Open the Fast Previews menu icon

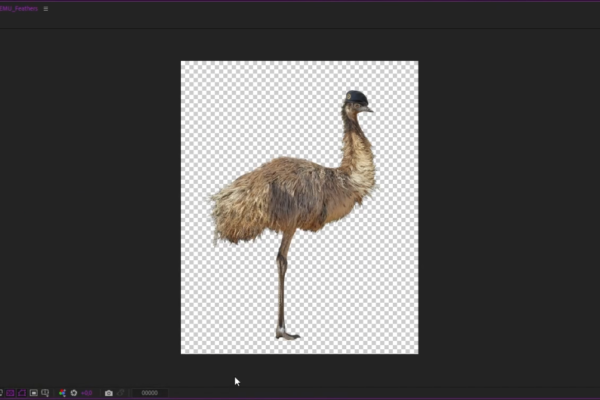tap(1, 393)
